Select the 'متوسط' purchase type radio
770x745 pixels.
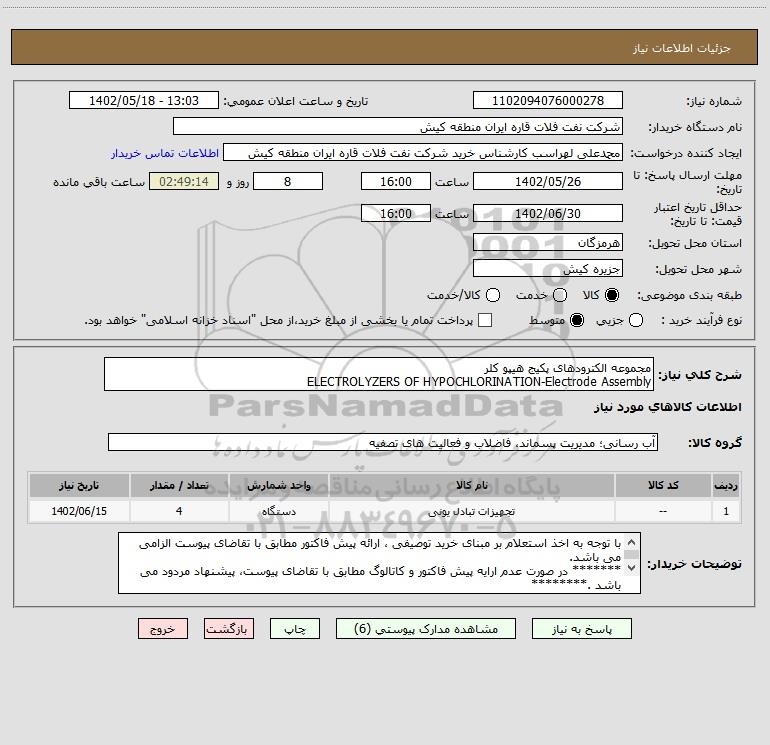577,320
